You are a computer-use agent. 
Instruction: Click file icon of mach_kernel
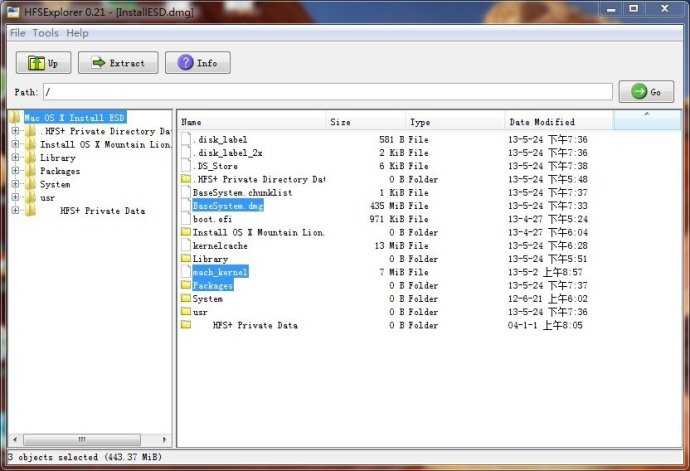tap(186, 272)
